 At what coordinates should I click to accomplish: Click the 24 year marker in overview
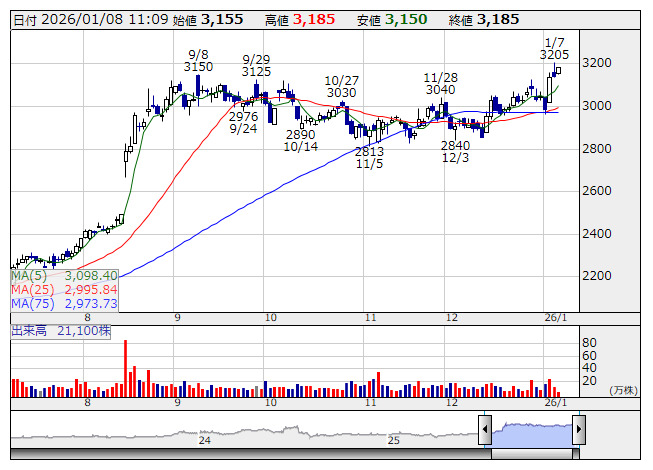[204, 440]
